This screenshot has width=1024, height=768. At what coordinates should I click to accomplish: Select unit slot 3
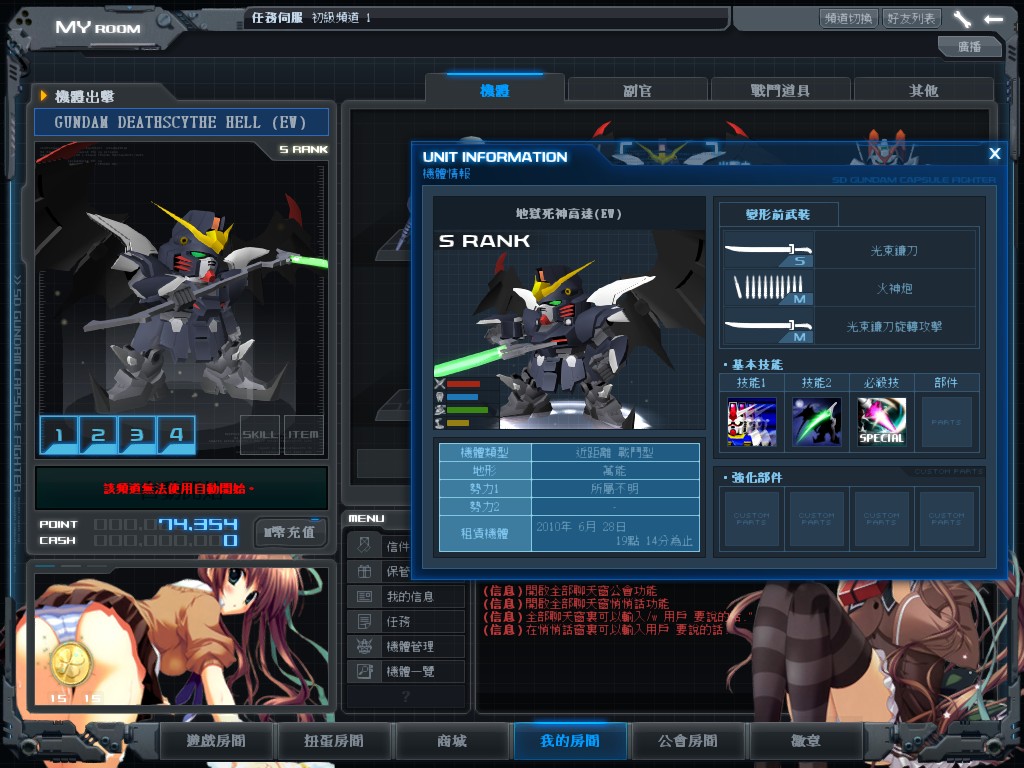tap(137, 434)
